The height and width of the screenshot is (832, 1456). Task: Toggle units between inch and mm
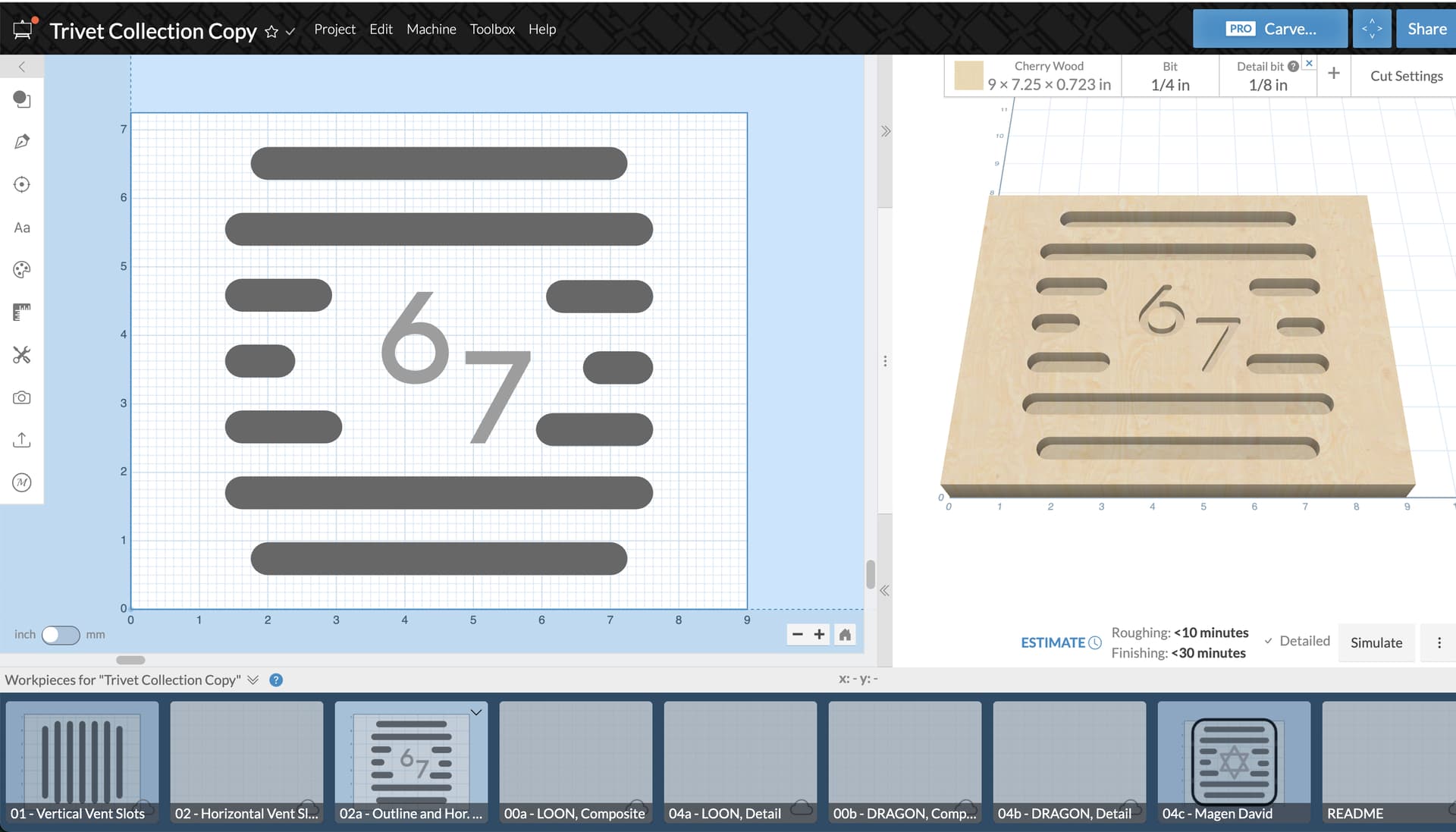pos(60,635)
